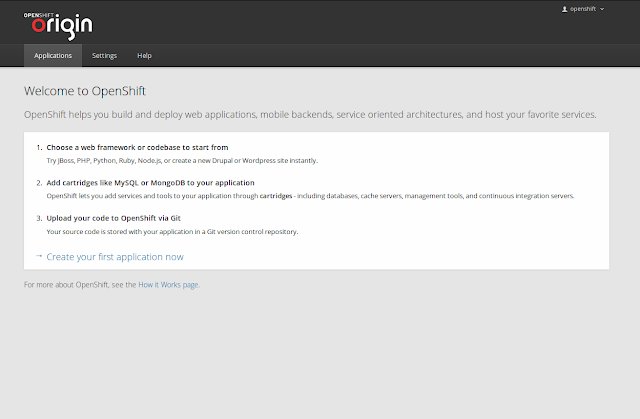Click the openshift username text
This screenshot has height=419, width=640.
(583, 9)
